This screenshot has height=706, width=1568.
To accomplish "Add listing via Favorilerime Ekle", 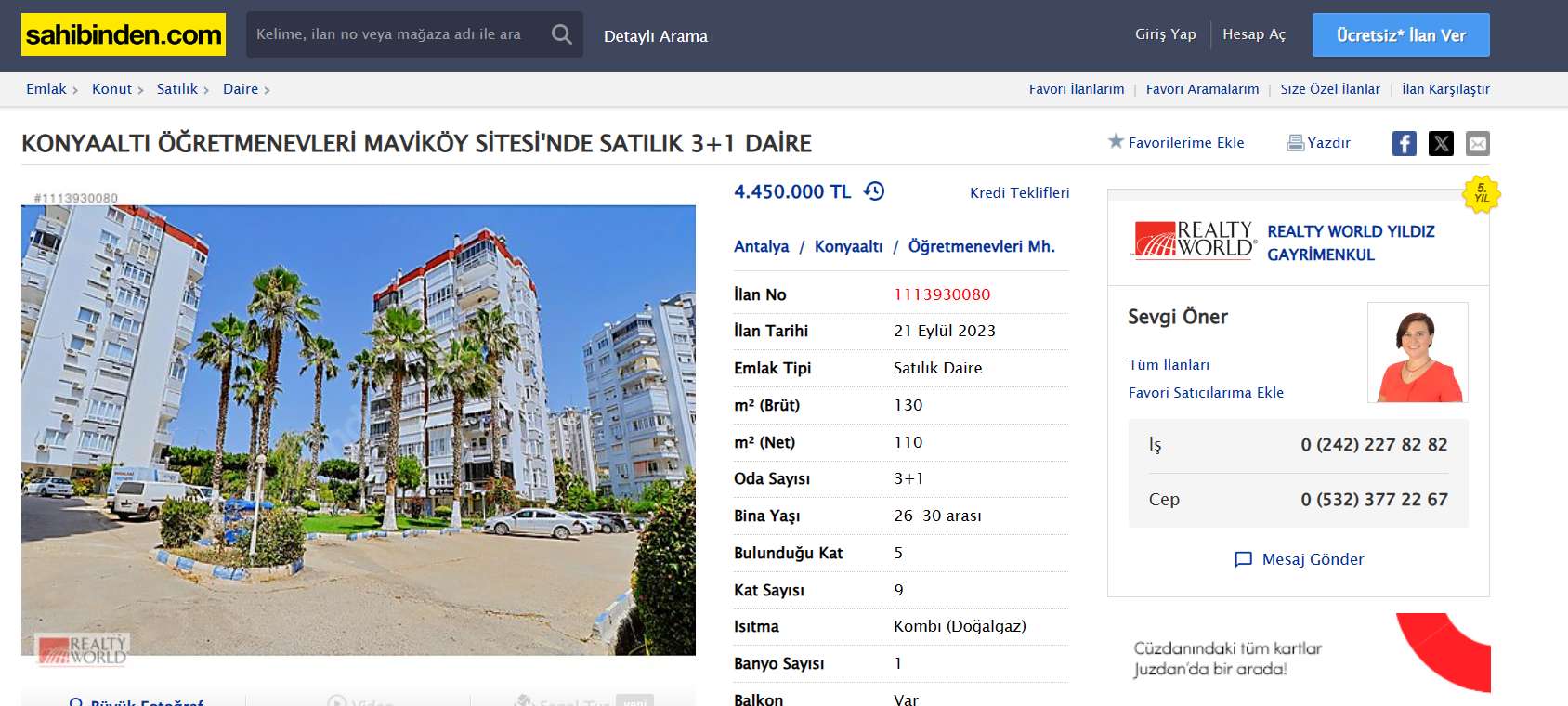I will coord(1186,142).
